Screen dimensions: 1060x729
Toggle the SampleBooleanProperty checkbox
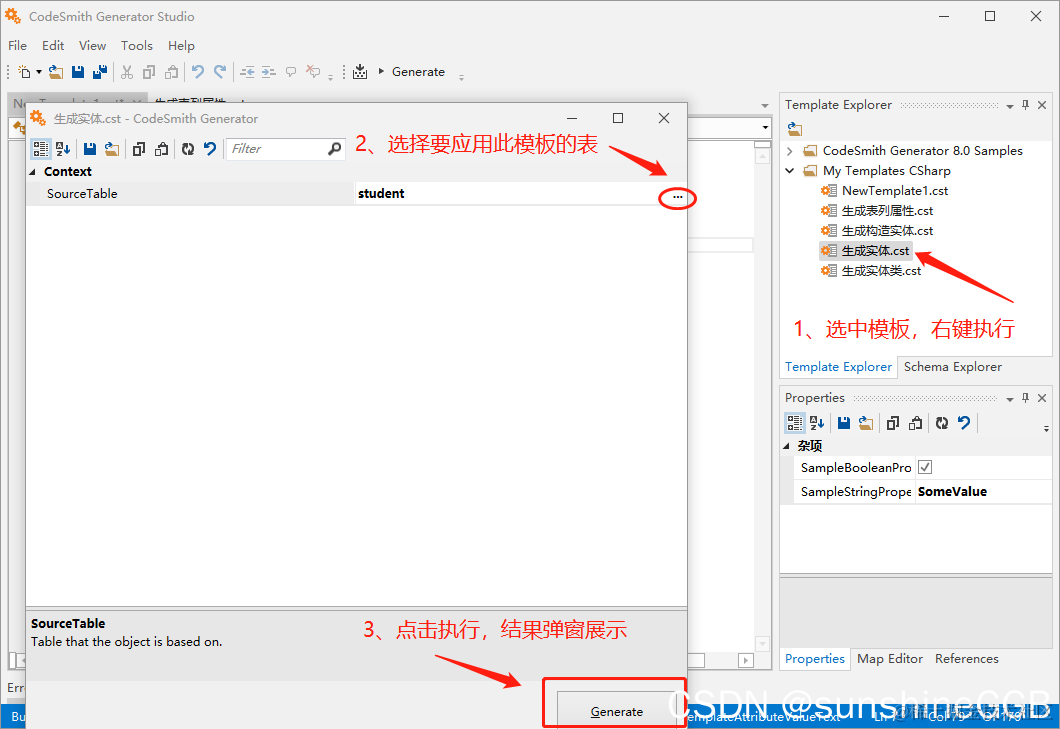pos(925,467)
